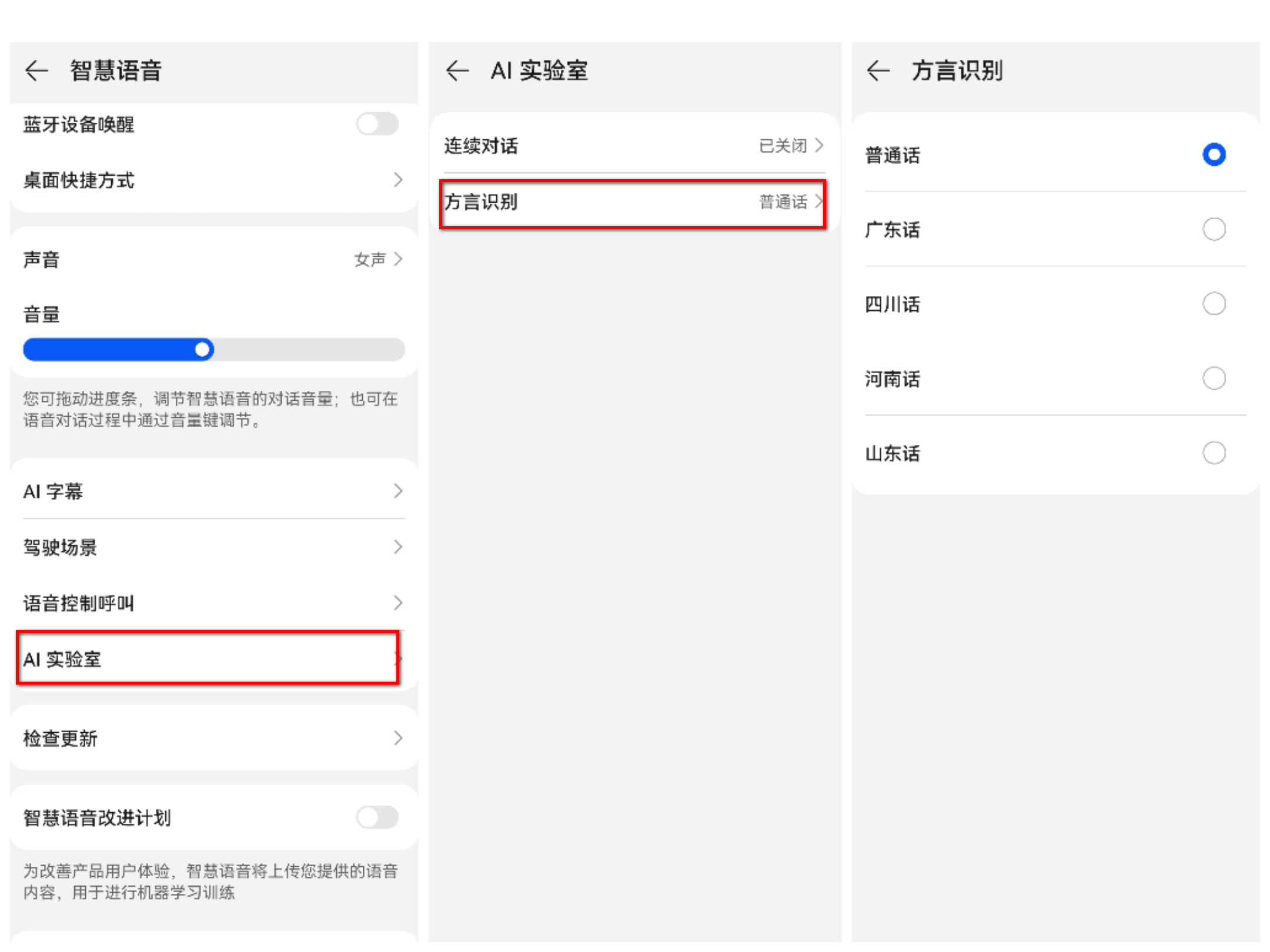The height and width of the screenshot is (952, 1270).
Task: Click the back arrow on AI 实验室 page
Action: 457,71
